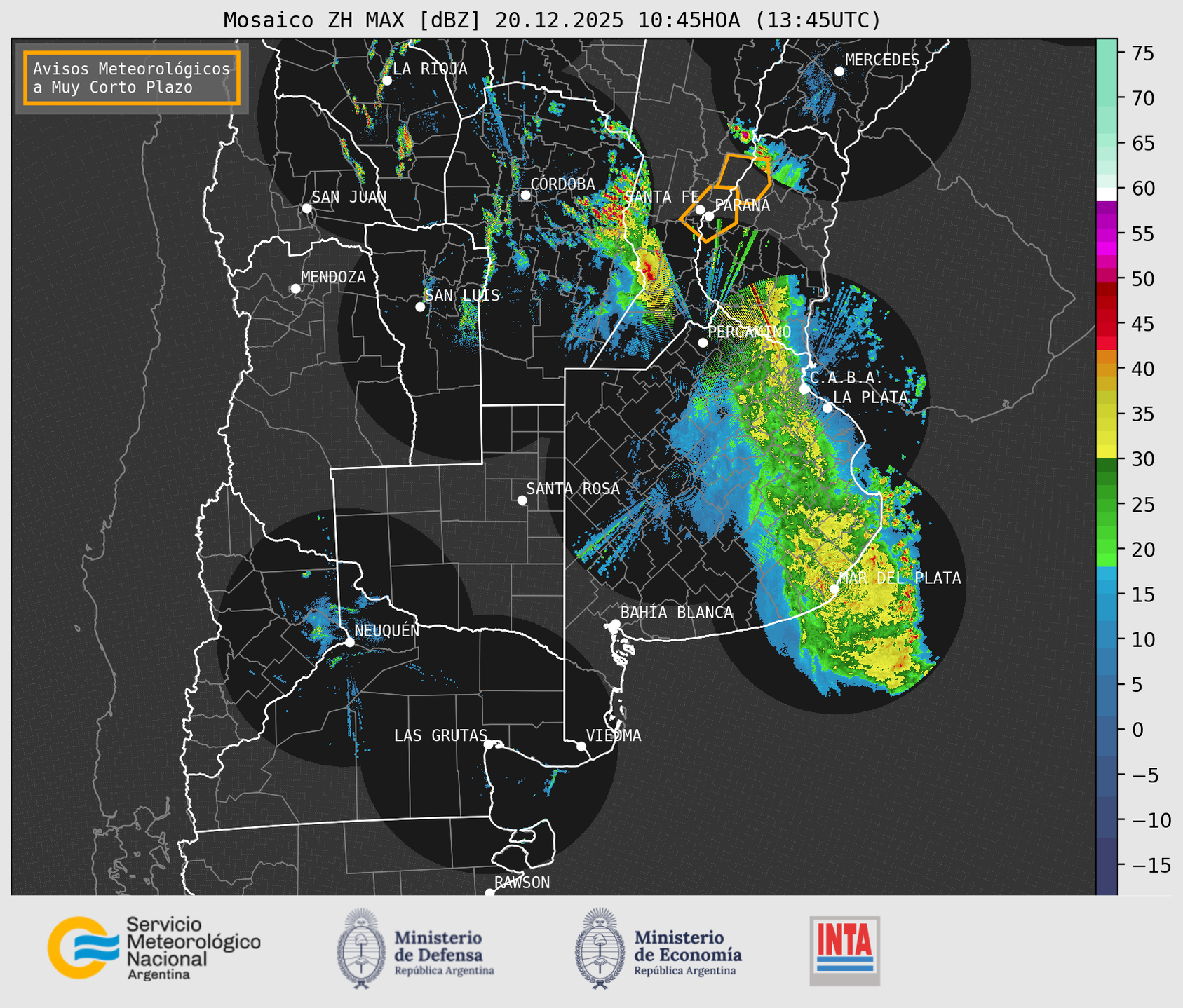Click the 75 label on the color scale
1183x1008 pixels.
[x=1142, y=53]
